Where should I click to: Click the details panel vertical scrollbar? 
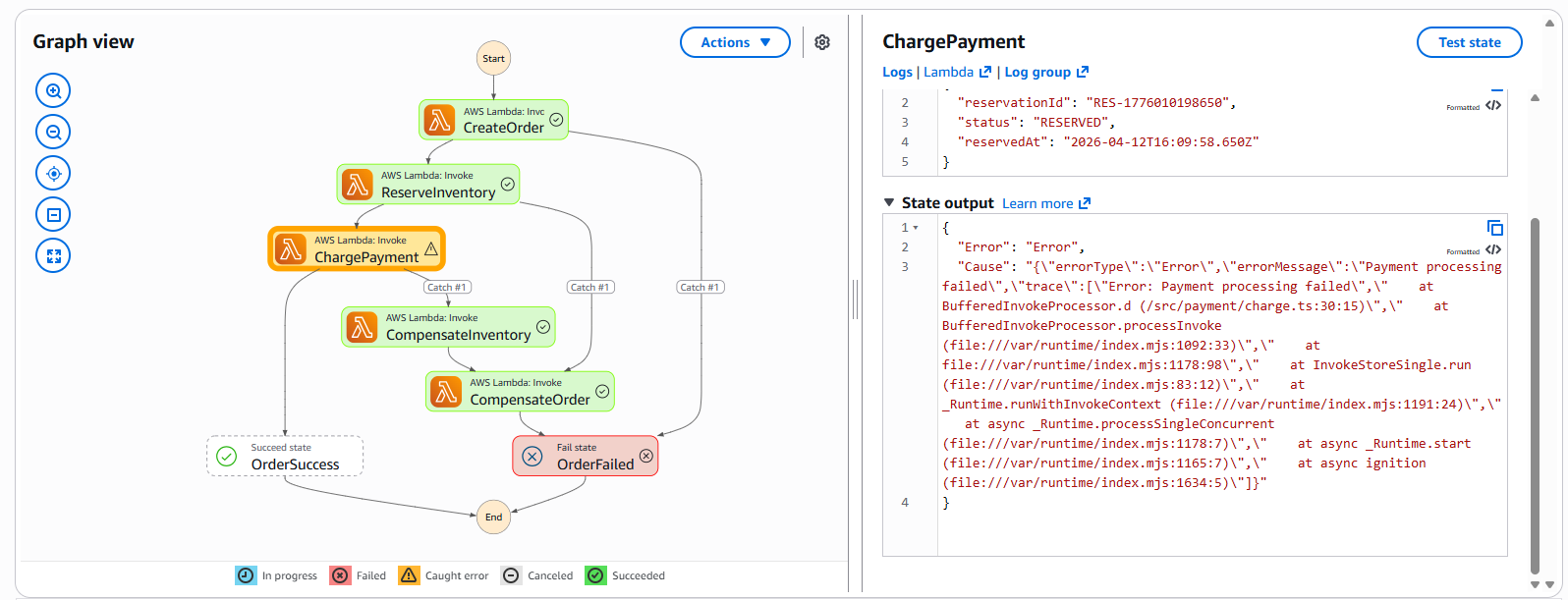tap(1535, 393)
